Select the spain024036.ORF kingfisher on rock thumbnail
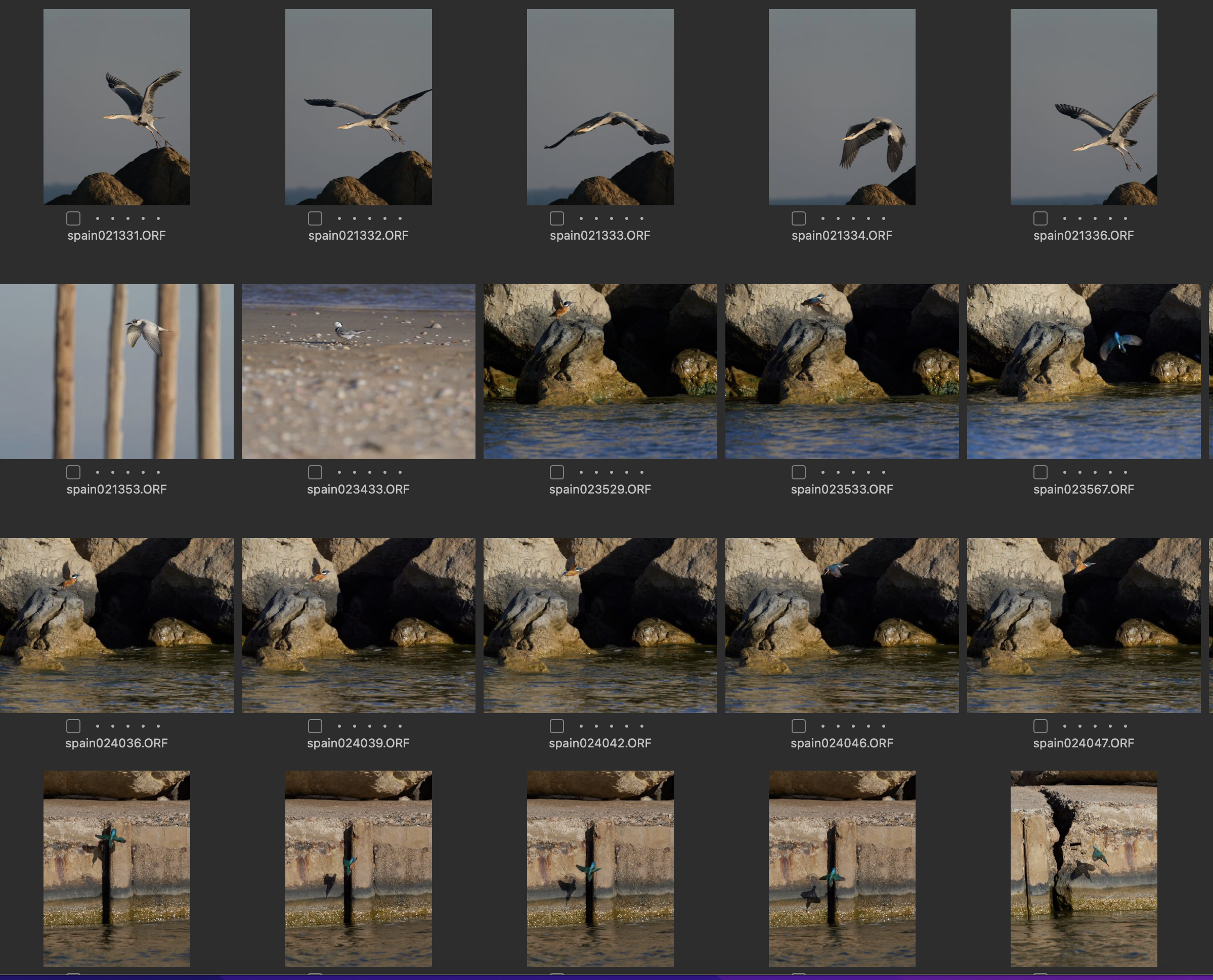Image resolution: width=1213 pixels, height=980 pixels. click(x=117, y=625)
